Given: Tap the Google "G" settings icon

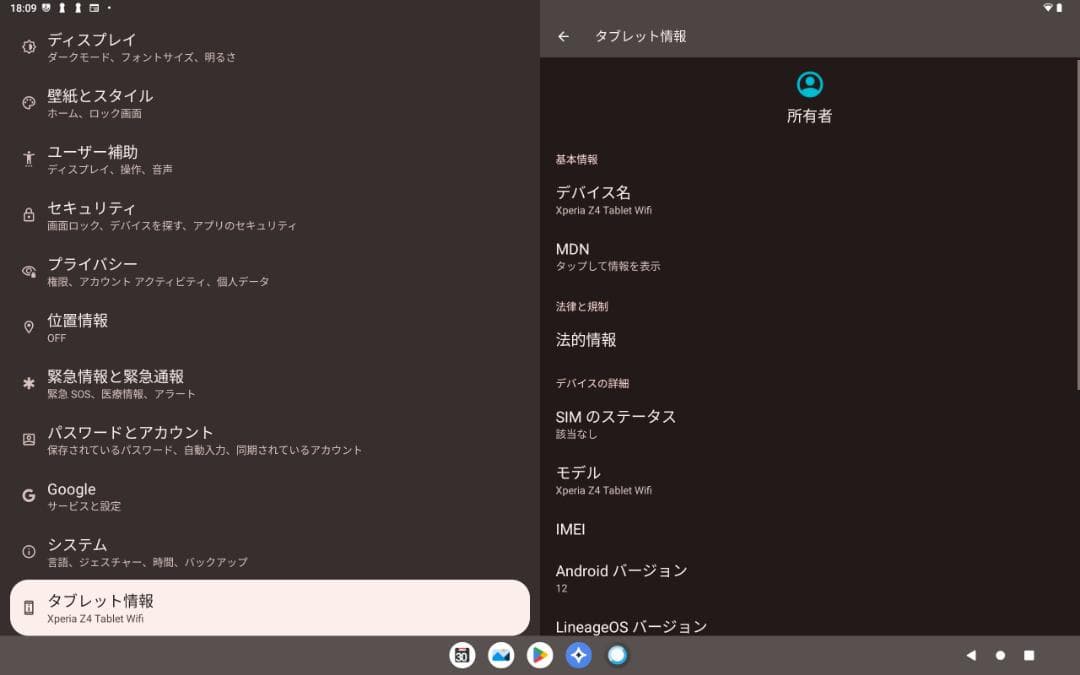Looking at the screenshot, I should pyautogui.click(x=29, y=495).
